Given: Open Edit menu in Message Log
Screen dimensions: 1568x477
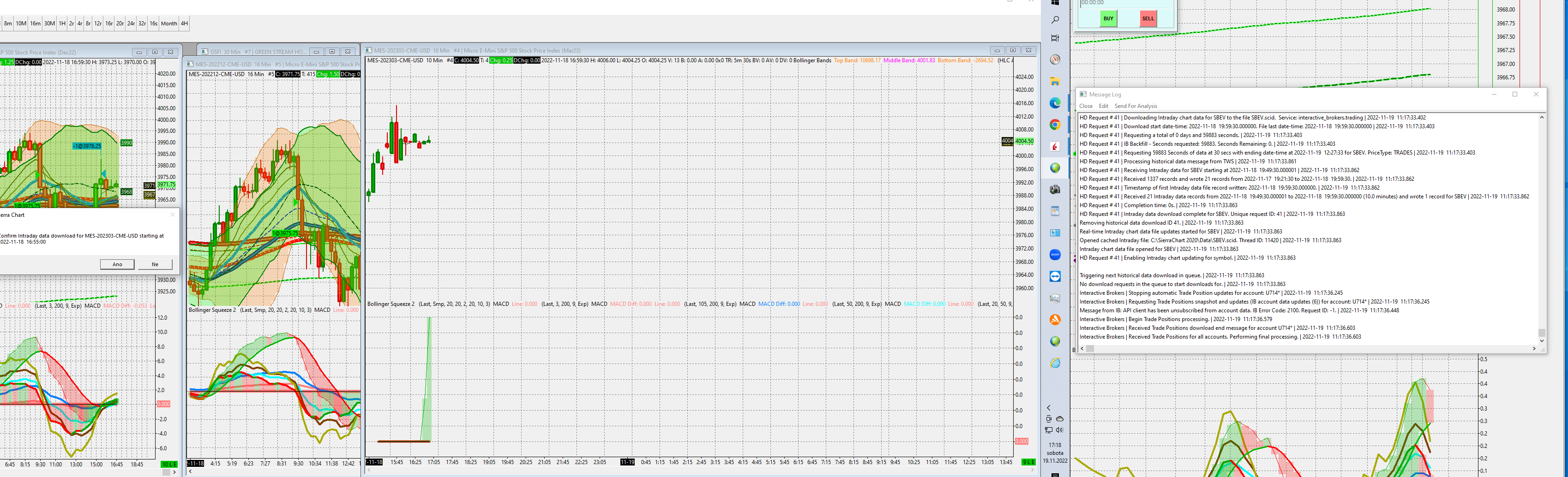Looking at the screenshot, I should 1104,106.
